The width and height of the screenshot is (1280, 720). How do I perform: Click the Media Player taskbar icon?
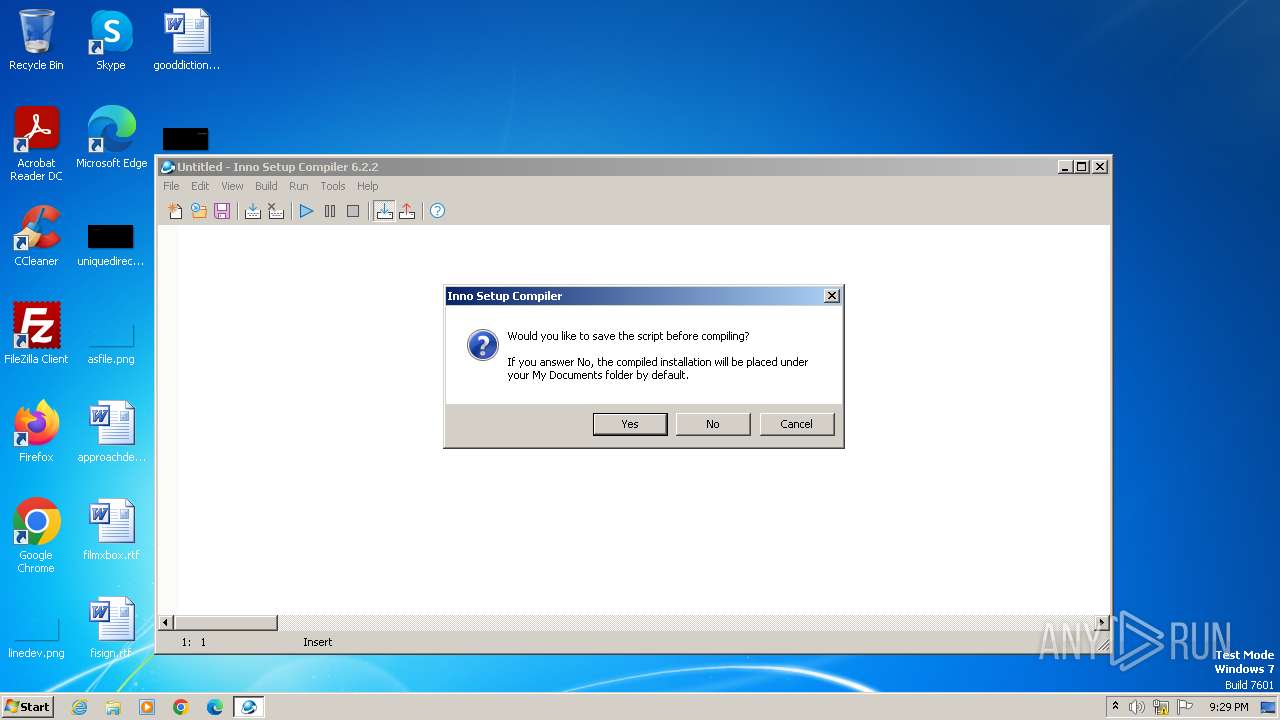(x=147, y=707)
